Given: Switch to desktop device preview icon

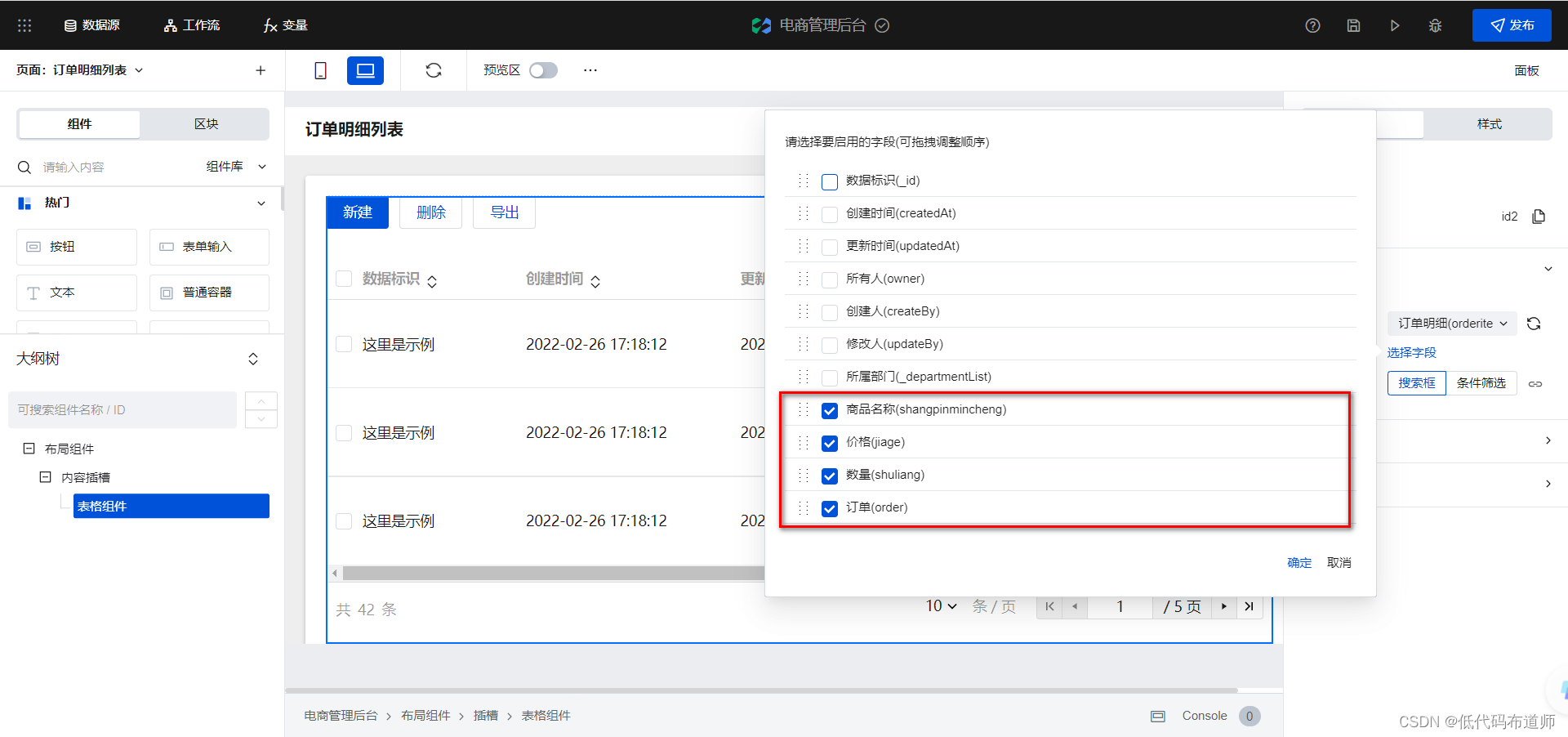Looking at the screenshot, I should 365,70.
